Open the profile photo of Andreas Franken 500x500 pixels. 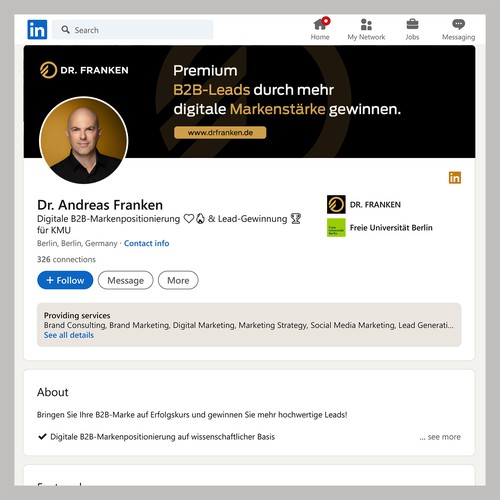[x=83, y=140]
